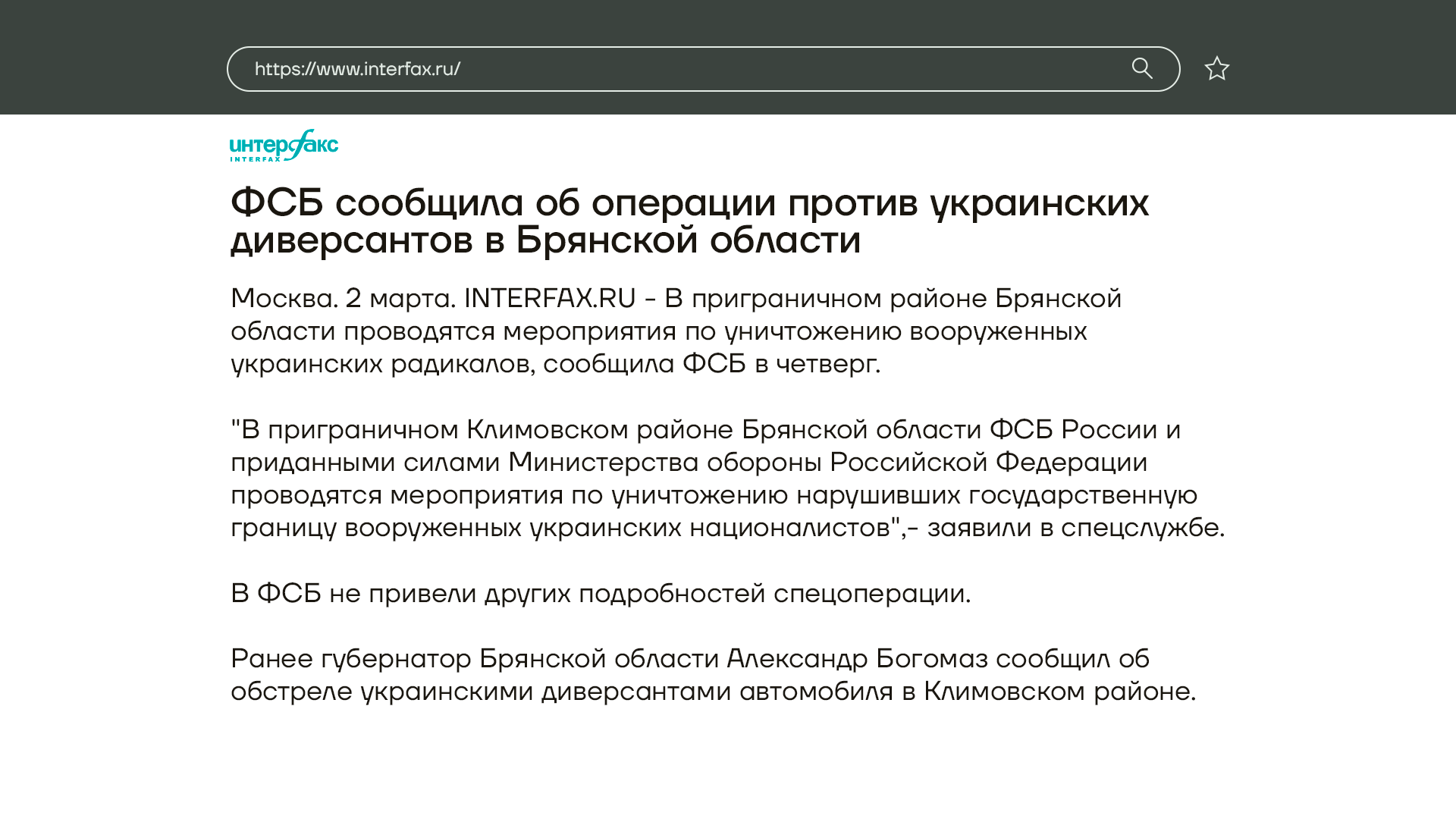Screen dimensions: 1456x819
Task: Click "Брянской области" in the headline
Action: [688, 240]
